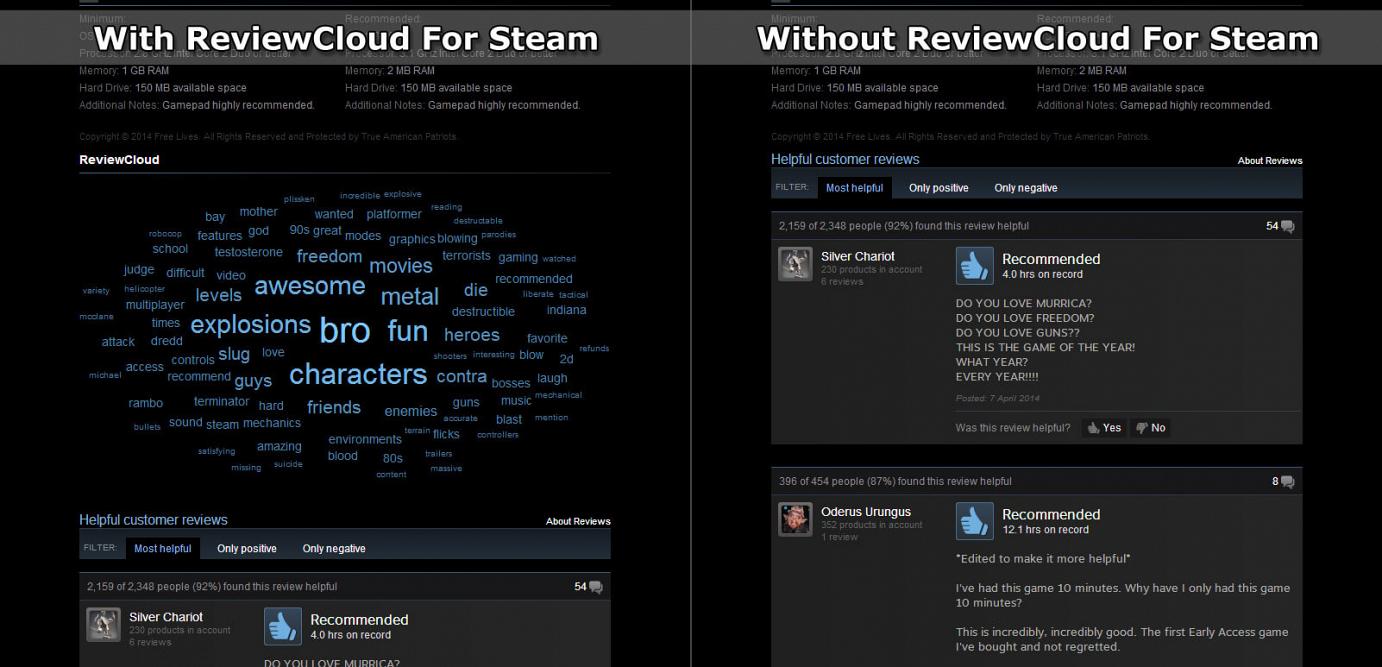1382x667 pixels.
Task: Click '12.1 hrs on record' text
Action: (1046, 530)
